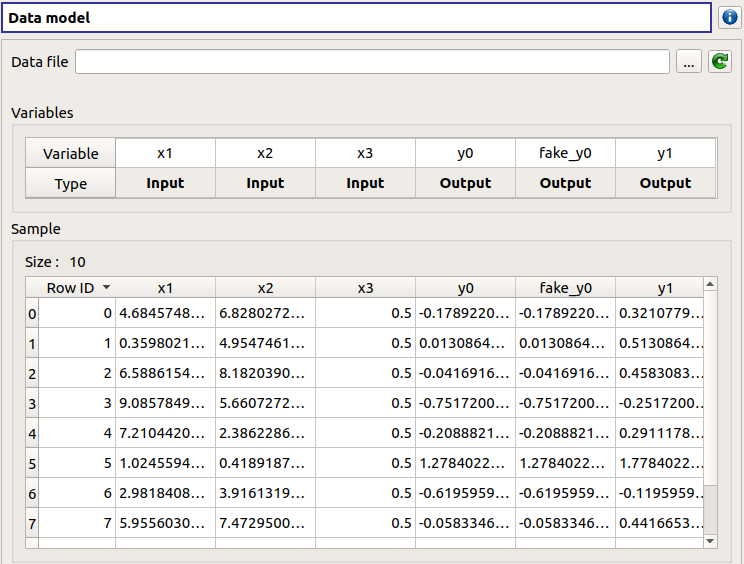Click the green reload data file icon
This screenshot has height=564, width=744.
719,62
